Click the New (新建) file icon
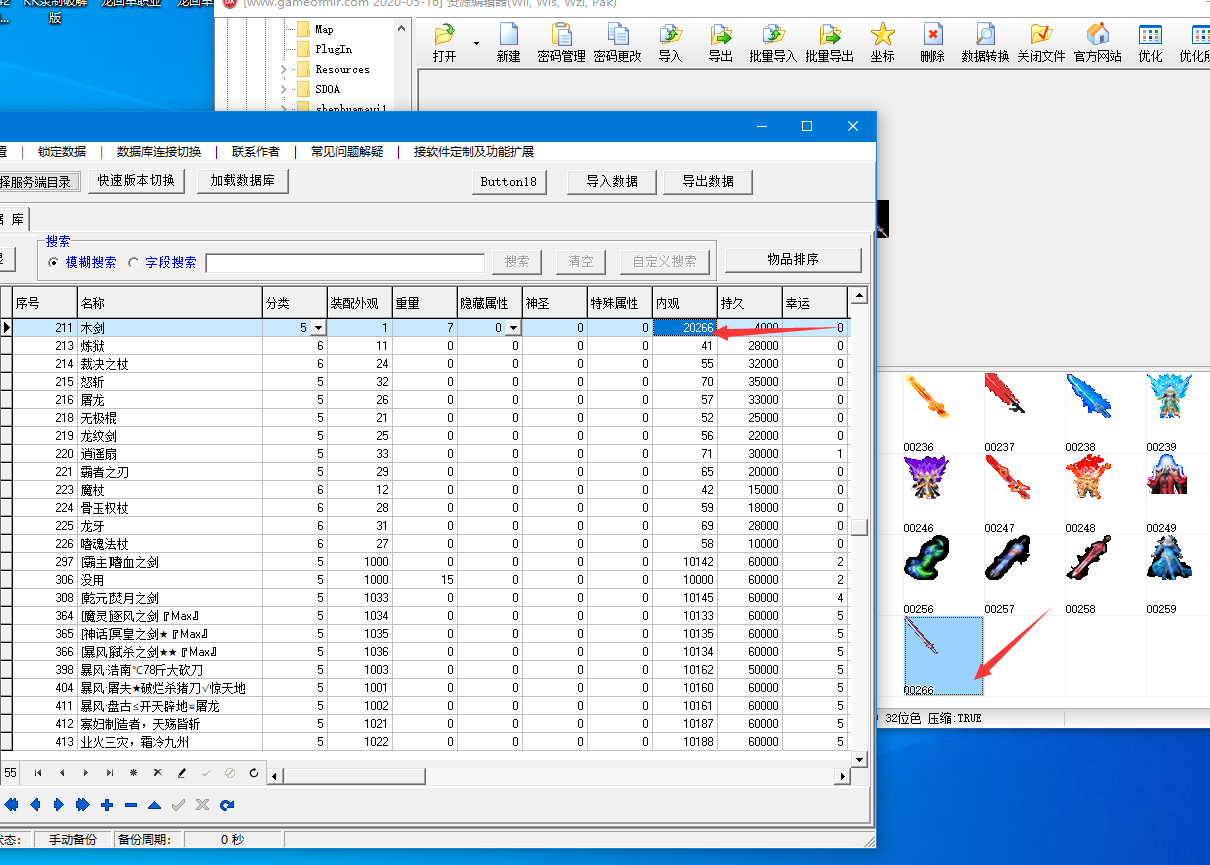Image resolution: width=1210 pixels, height=865 pixels. 508,44
